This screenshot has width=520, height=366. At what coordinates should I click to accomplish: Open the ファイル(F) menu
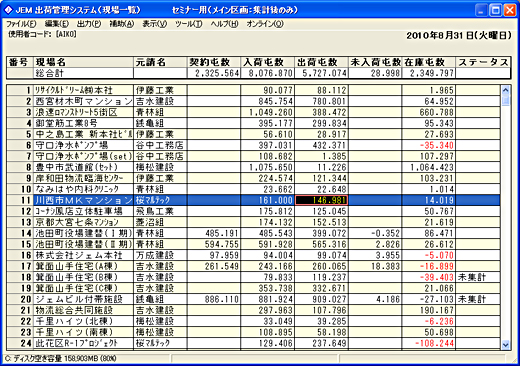(x=21, y=24)
